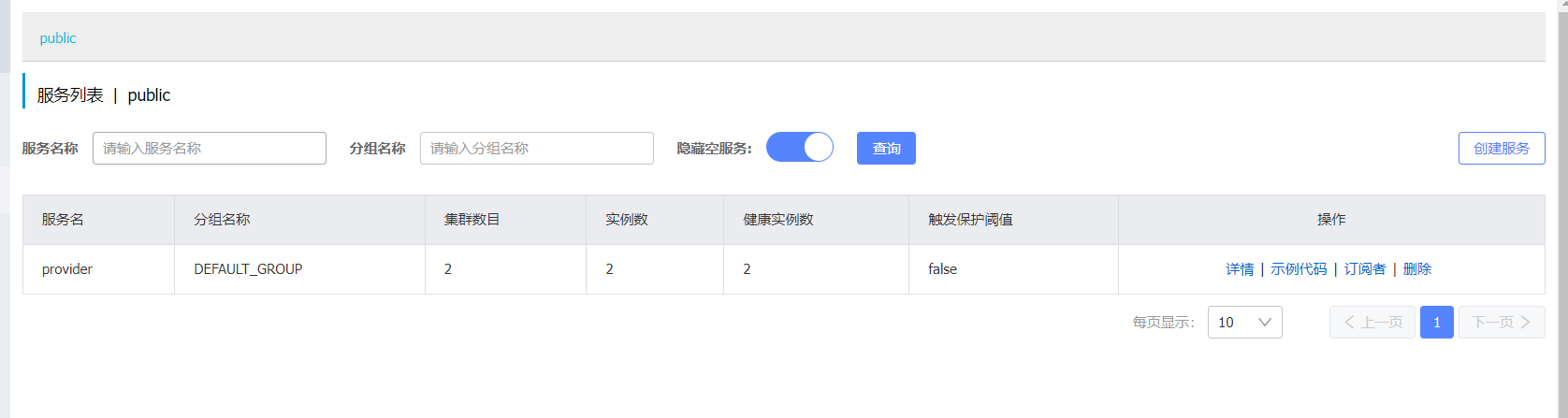Image resolution: width=1568 pixels, height=418 pixels.
Task: Click the provider service name cell
Action: pyautogui.click(x=67, y=269)
